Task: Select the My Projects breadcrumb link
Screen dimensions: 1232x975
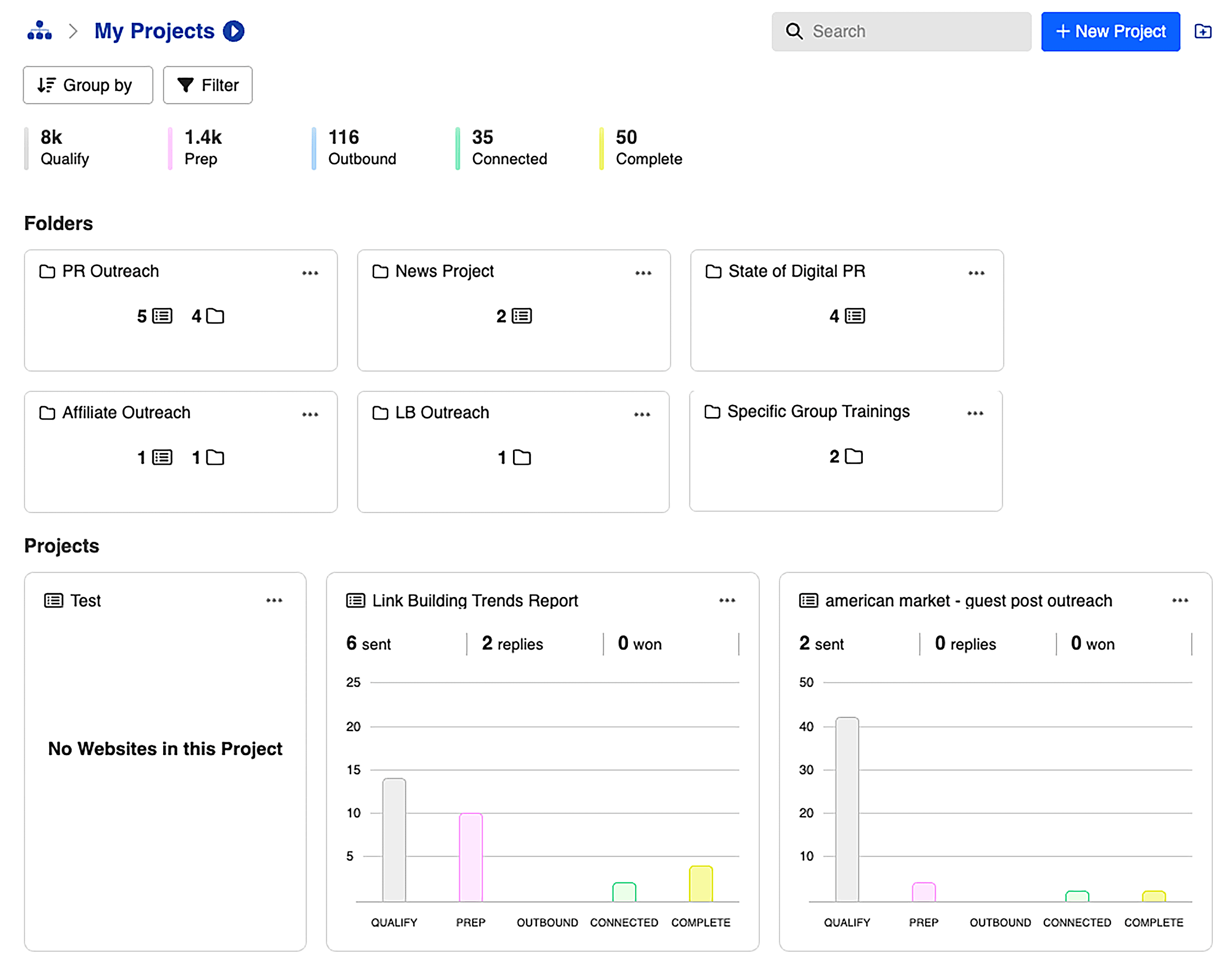Action: click(154, 32)
